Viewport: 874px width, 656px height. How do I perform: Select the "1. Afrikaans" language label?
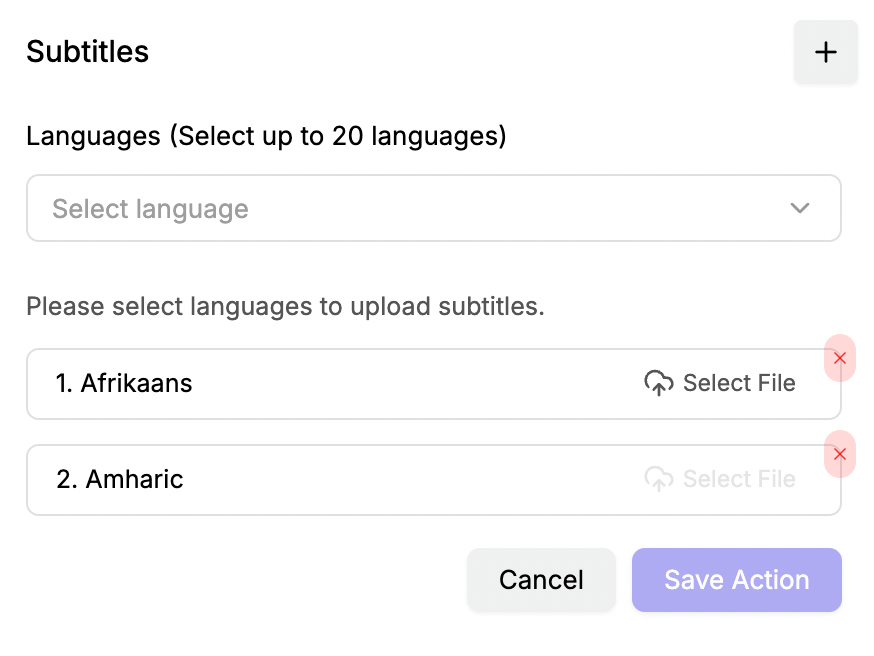pos(124,383)
